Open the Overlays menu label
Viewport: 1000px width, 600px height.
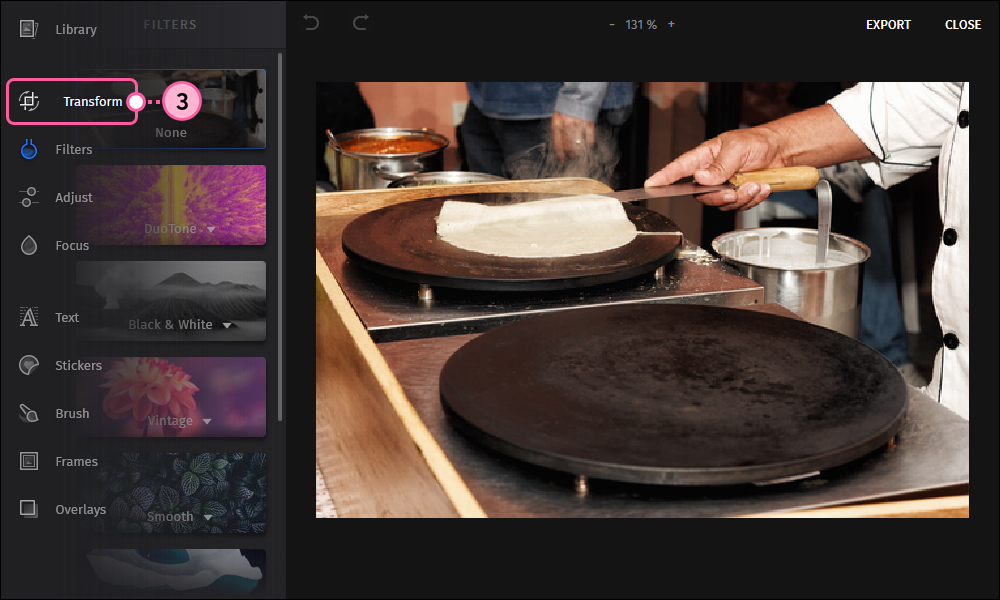click(80, 509)
